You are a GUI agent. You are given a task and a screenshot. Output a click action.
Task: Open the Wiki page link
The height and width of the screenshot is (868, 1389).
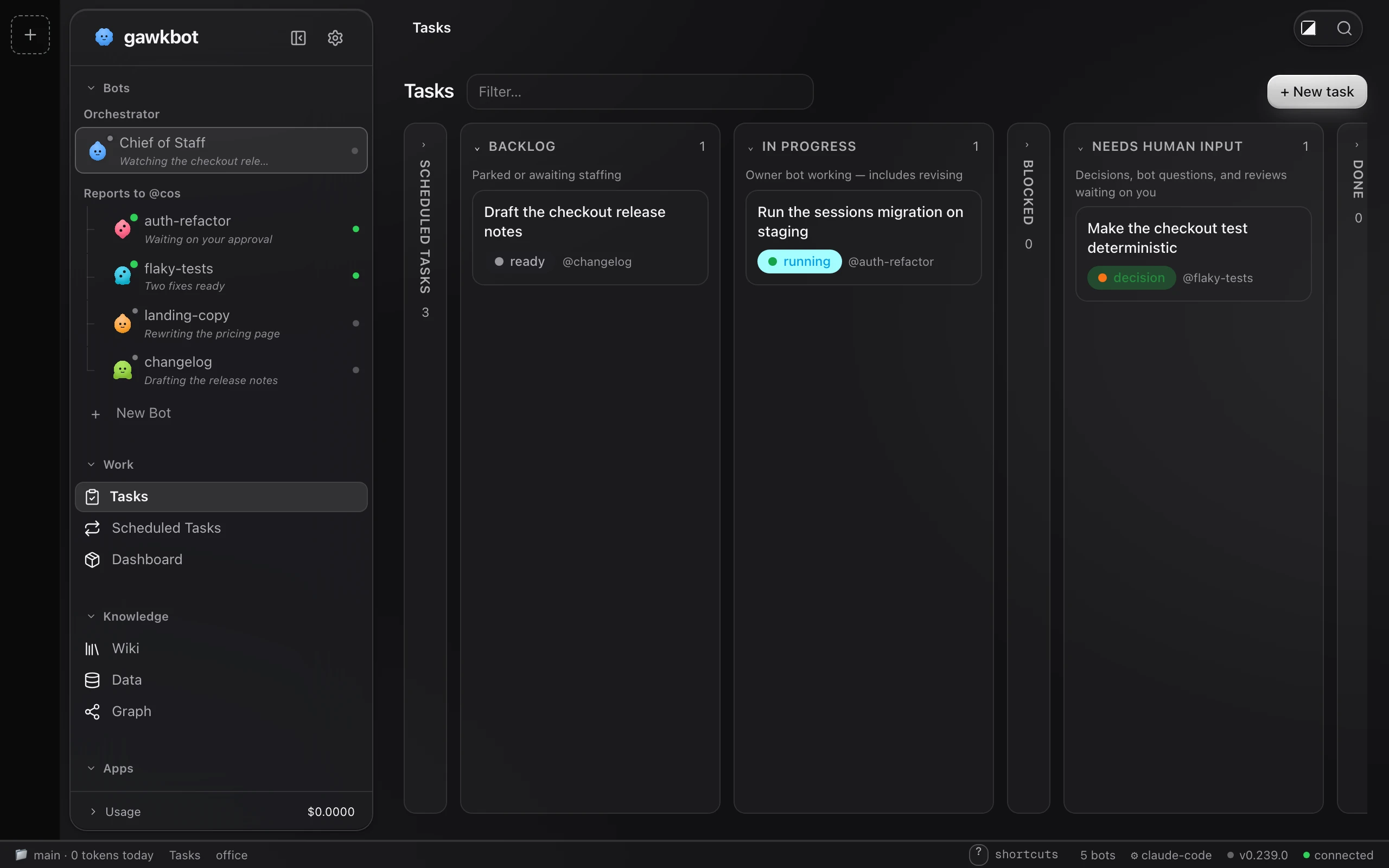(221, 649)
